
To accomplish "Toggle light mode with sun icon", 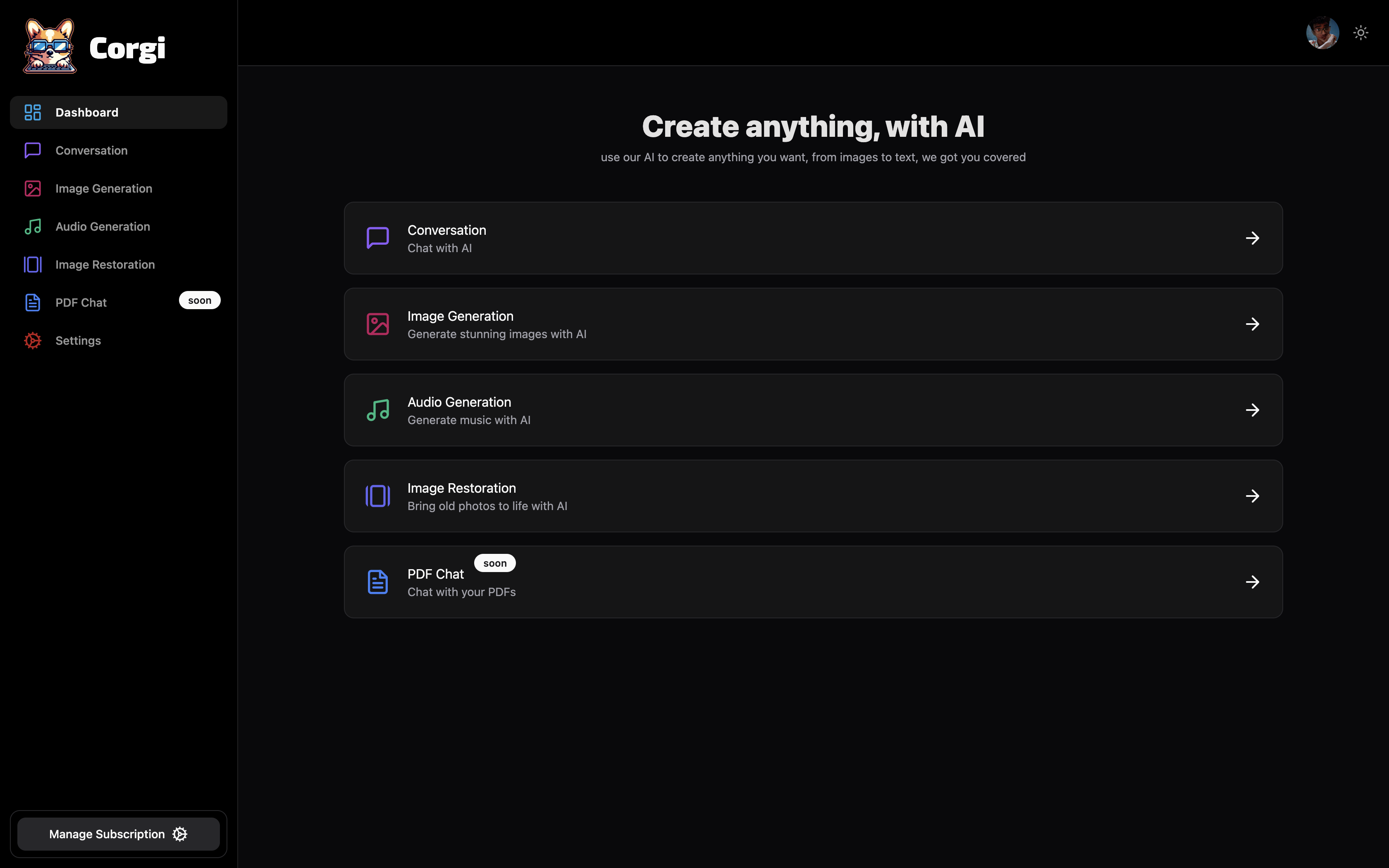I will [x=1360, y=33].
